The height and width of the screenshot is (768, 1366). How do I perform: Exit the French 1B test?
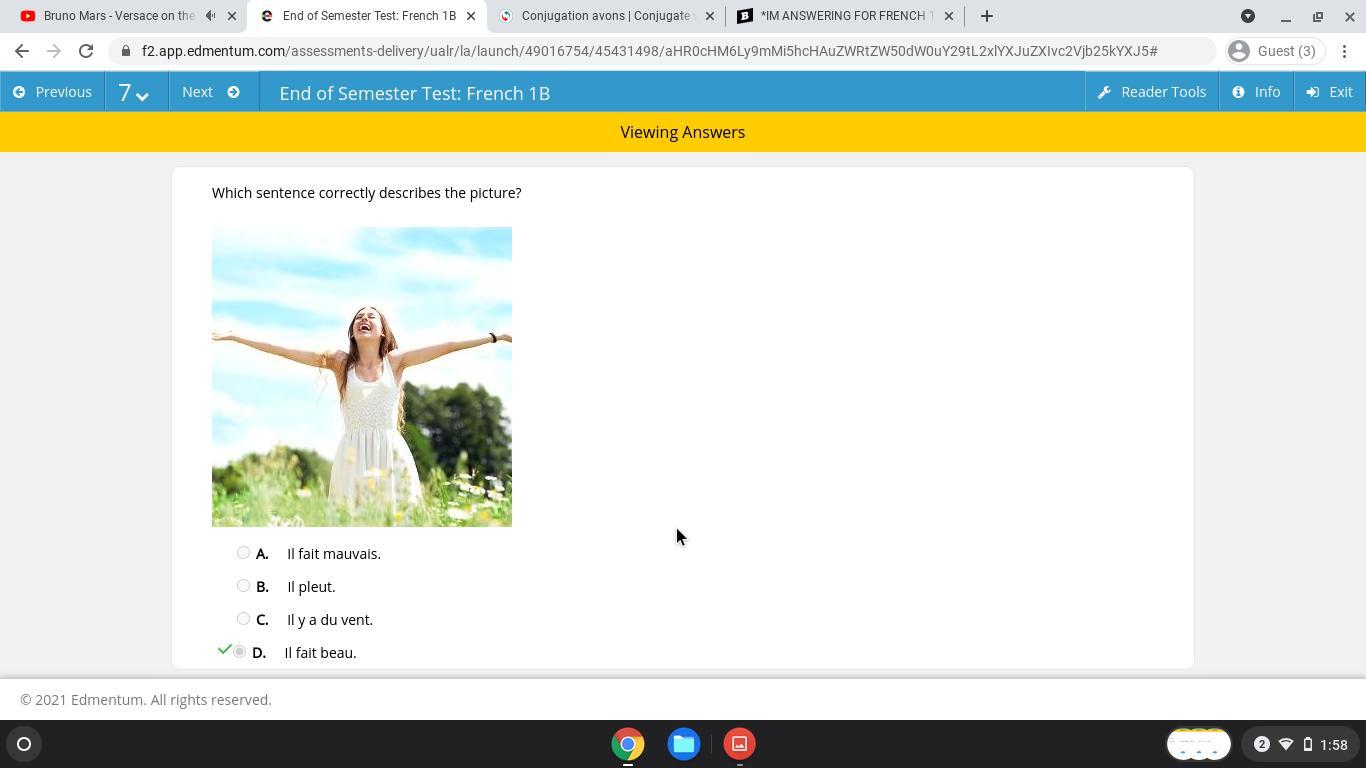pos(1330,92)
